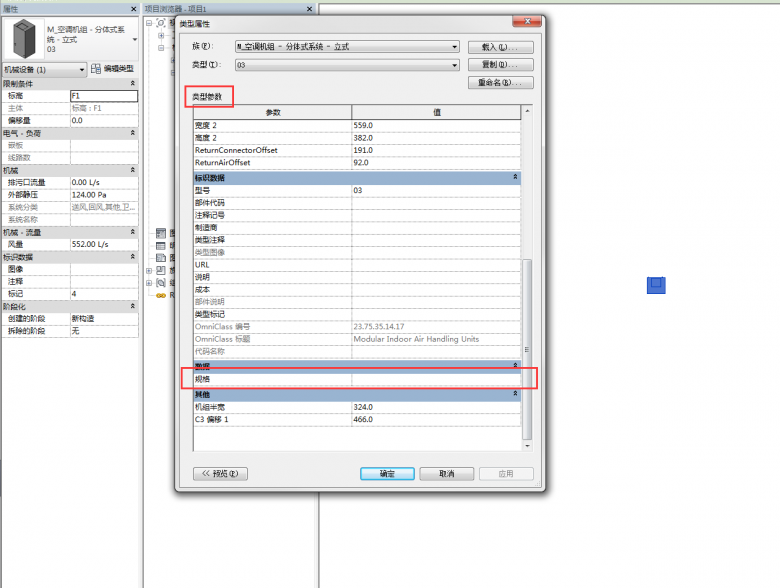Click the 编辑类型 (Edit Type) icon

[96, 69]
